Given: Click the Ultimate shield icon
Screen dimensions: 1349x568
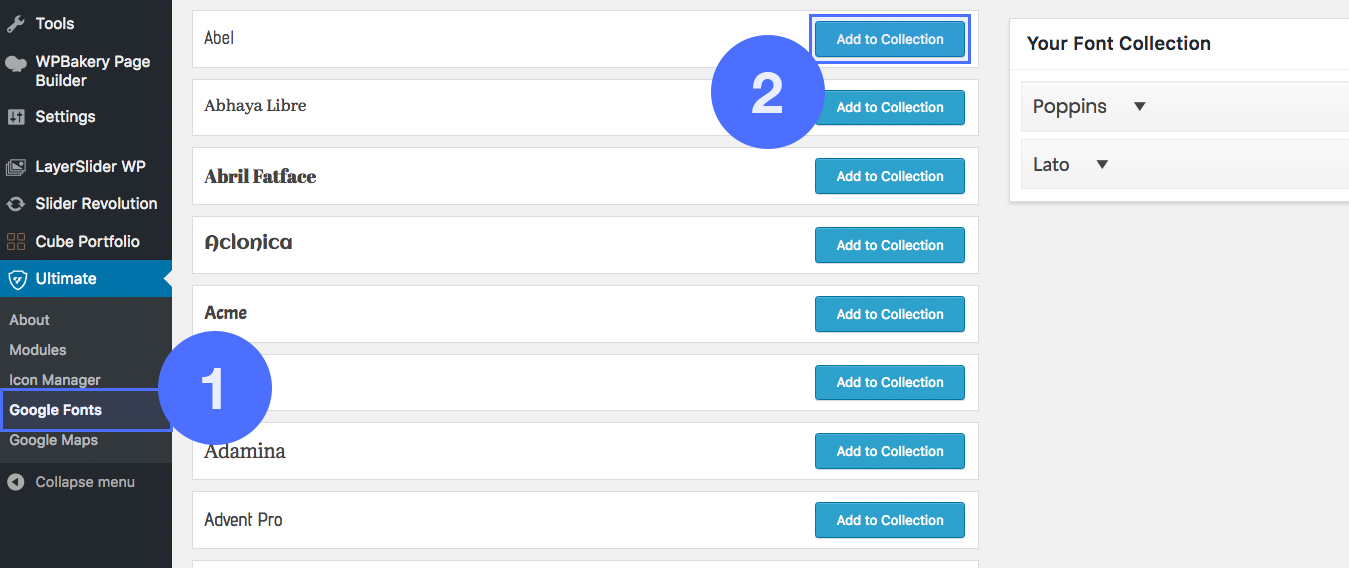Looking at the screenshot, I should coord(16,279).
